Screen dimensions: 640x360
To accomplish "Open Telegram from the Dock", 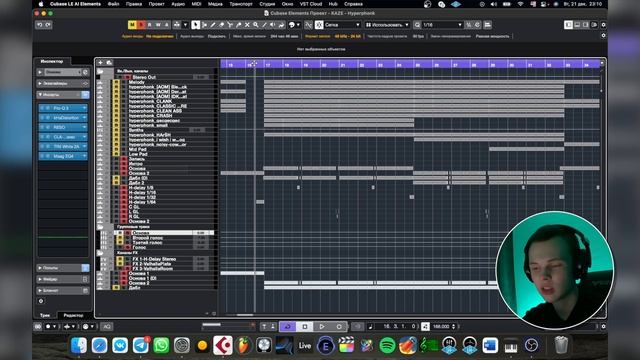I will (x=141, y=346).
